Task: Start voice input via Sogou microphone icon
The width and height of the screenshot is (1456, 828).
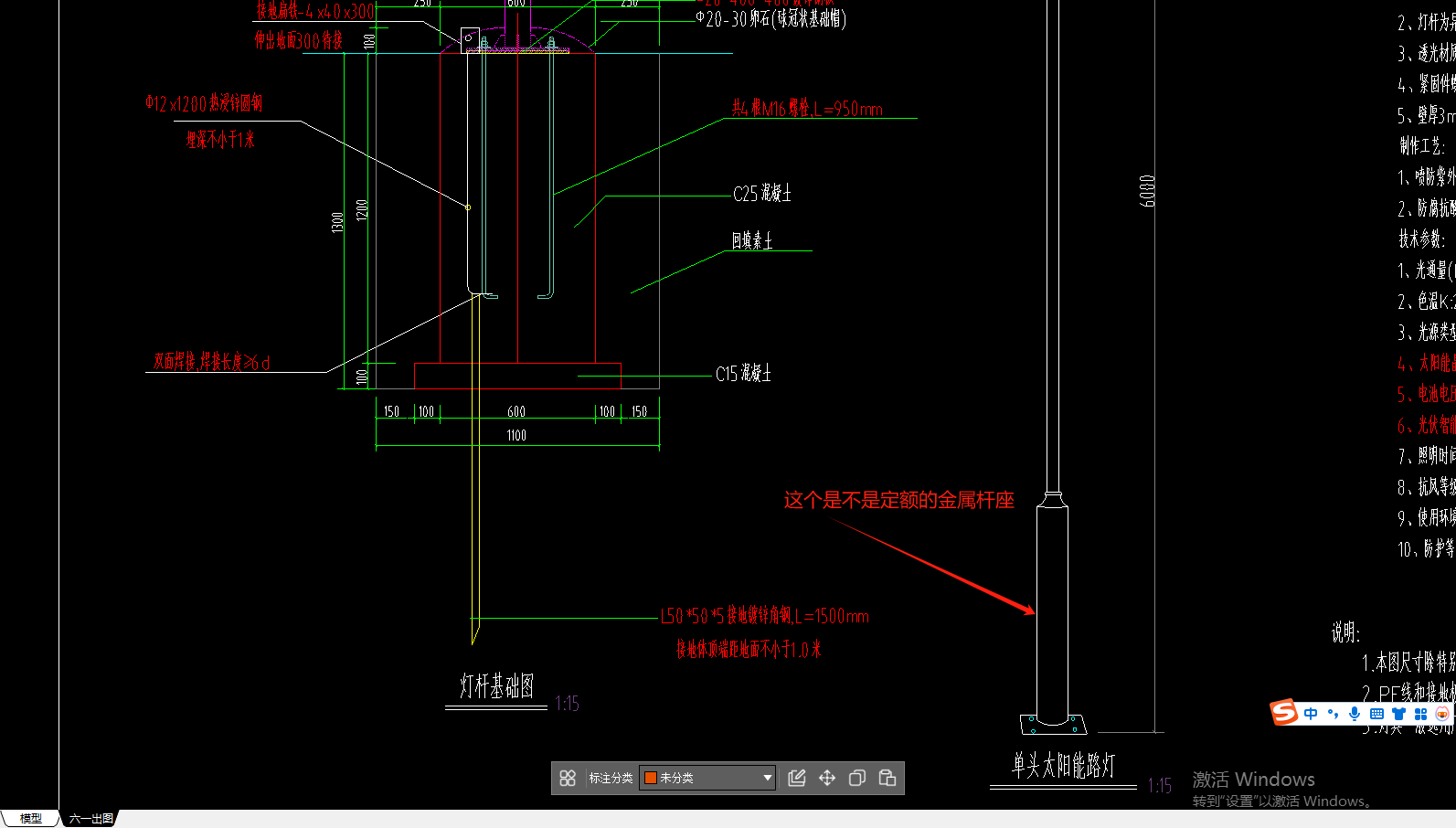Action: click(x=1355, y=714)
